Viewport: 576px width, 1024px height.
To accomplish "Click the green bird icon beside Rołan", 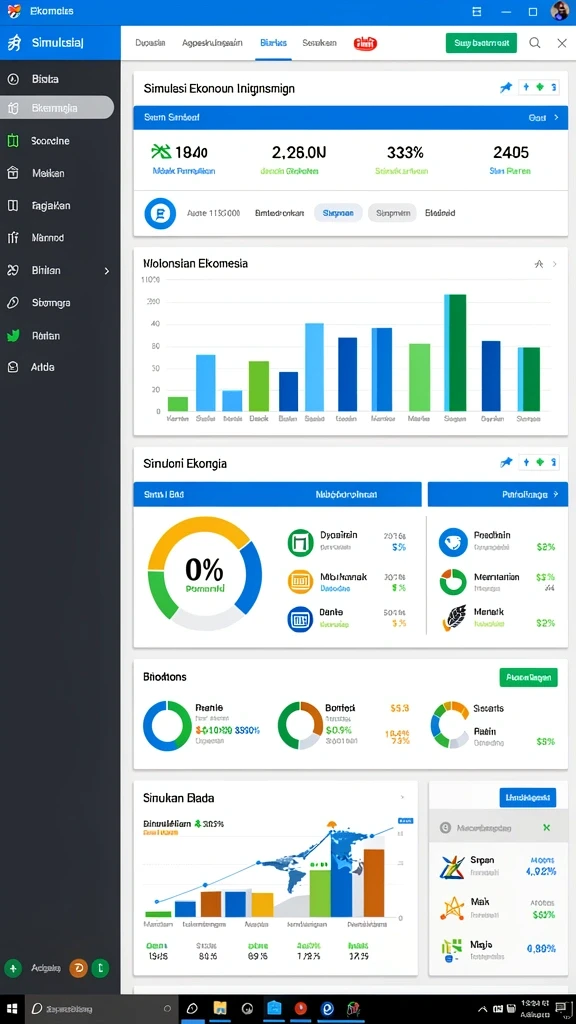I will (x=13, y=336).
